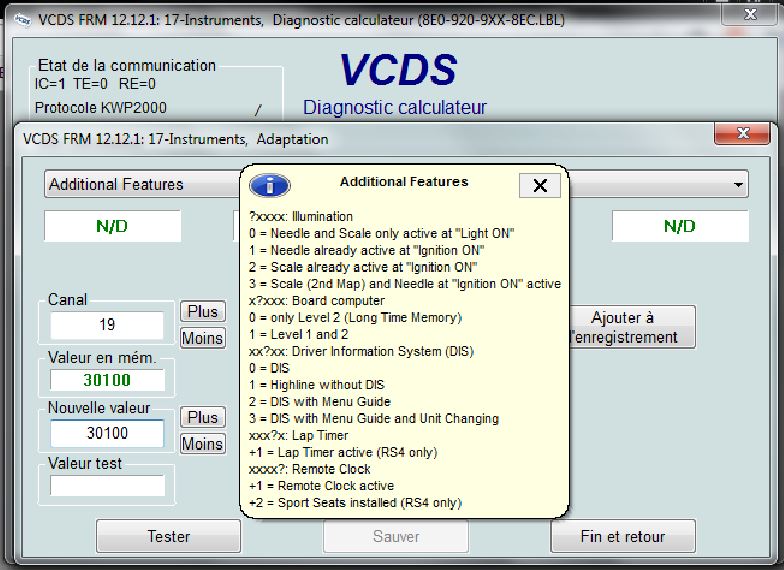Click the empty Valeur test field
This screenshot has height=570, width=784.
[107, 486]
